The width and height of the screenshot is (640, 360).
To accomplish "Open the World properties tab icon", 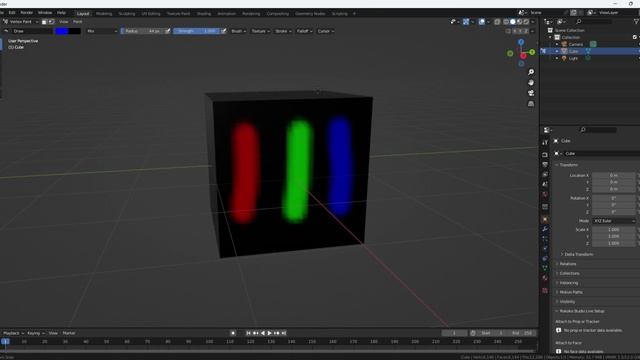I will tap(545, 194).
